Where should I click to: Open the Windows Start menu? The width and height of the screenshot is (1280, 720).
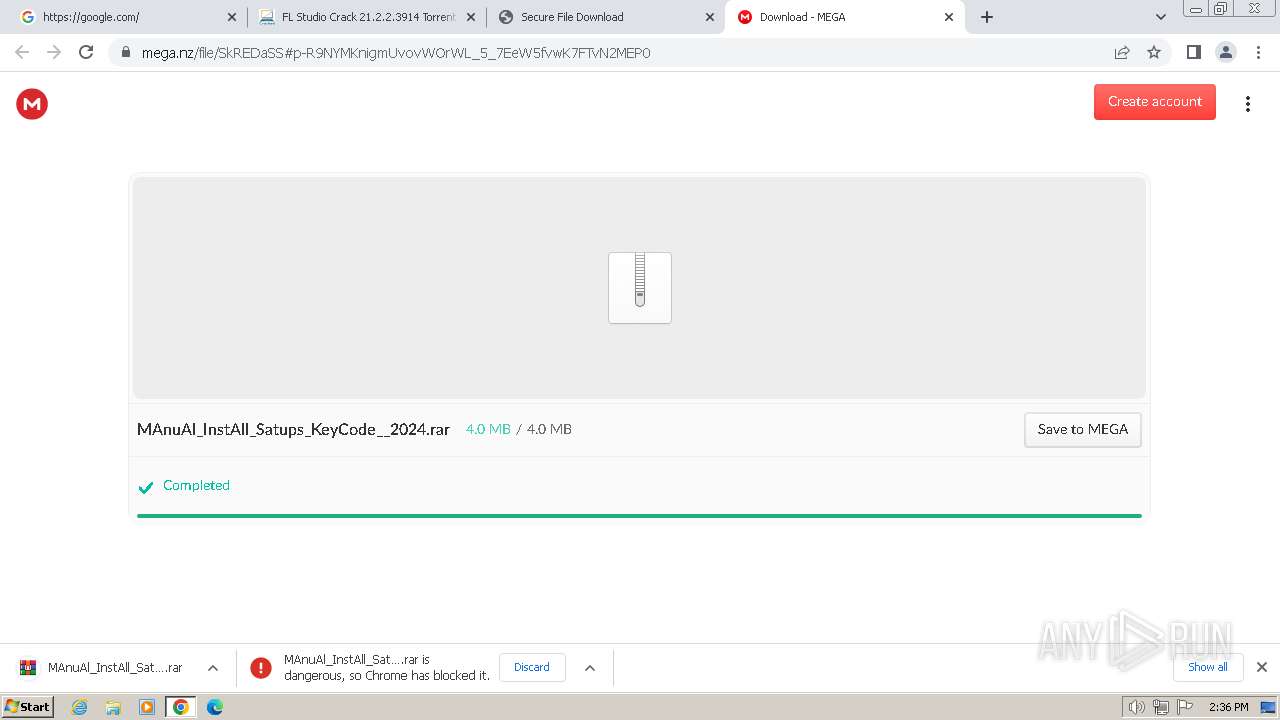pos(28,706)
